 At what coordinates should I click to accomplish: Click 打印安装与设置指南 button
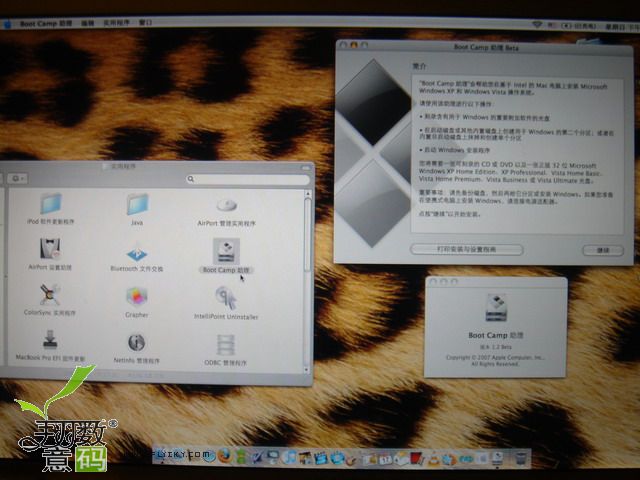[x=466, y=249]
